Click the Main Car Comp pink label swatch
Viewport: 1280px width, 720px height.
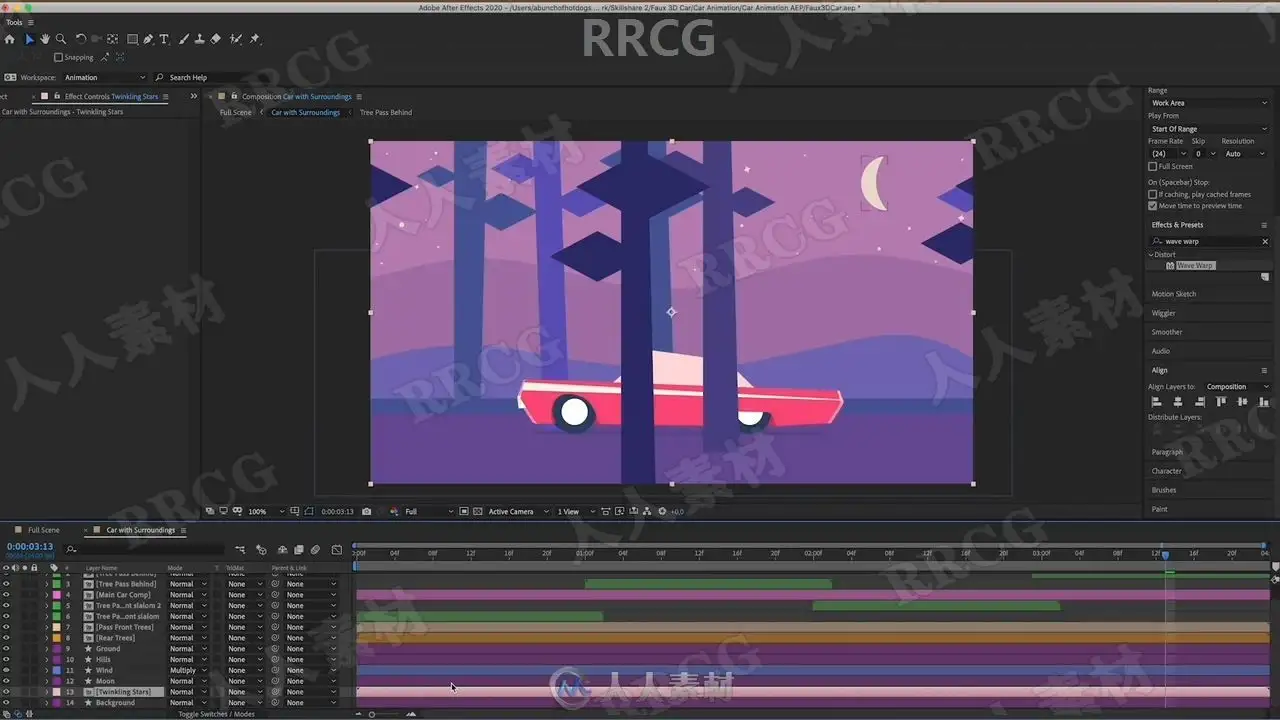(56, 595)
